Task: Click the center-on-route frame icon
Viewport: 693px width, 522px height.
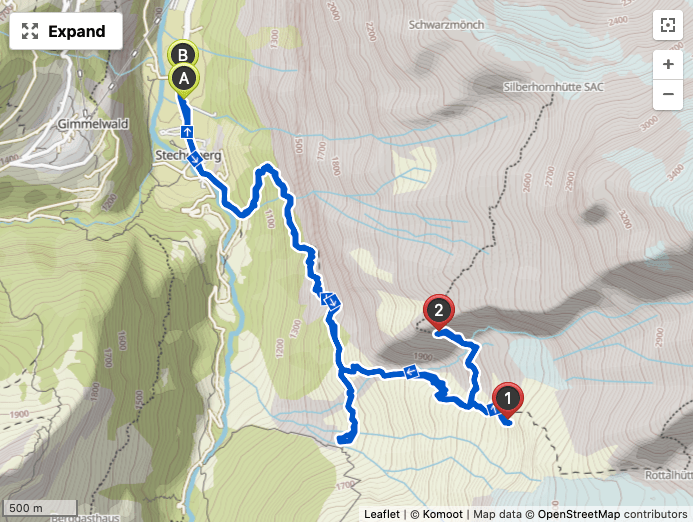Action: point(668,25)
